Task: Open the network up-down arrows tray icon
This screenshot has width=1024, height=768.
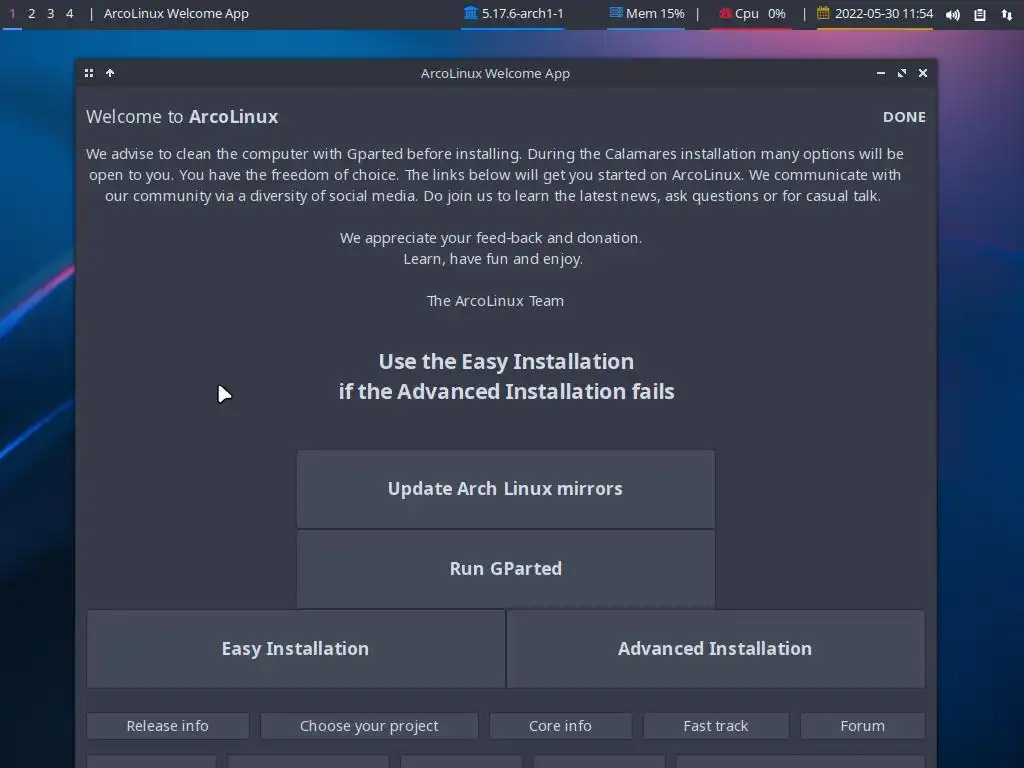Action: 1006,14
